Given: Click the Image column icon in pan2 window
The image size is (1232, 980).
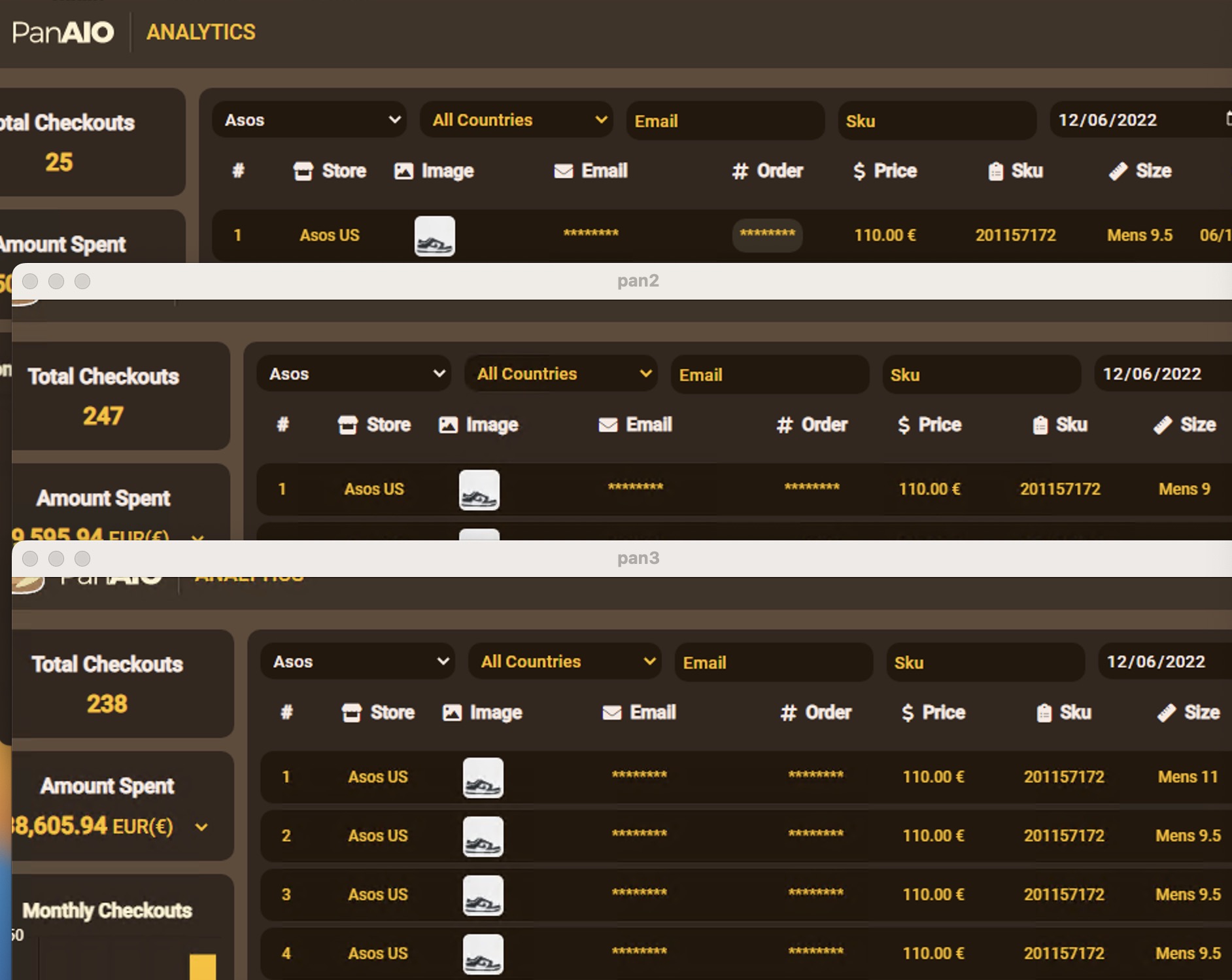Looking at the screenshot, I should coord(448,425).
